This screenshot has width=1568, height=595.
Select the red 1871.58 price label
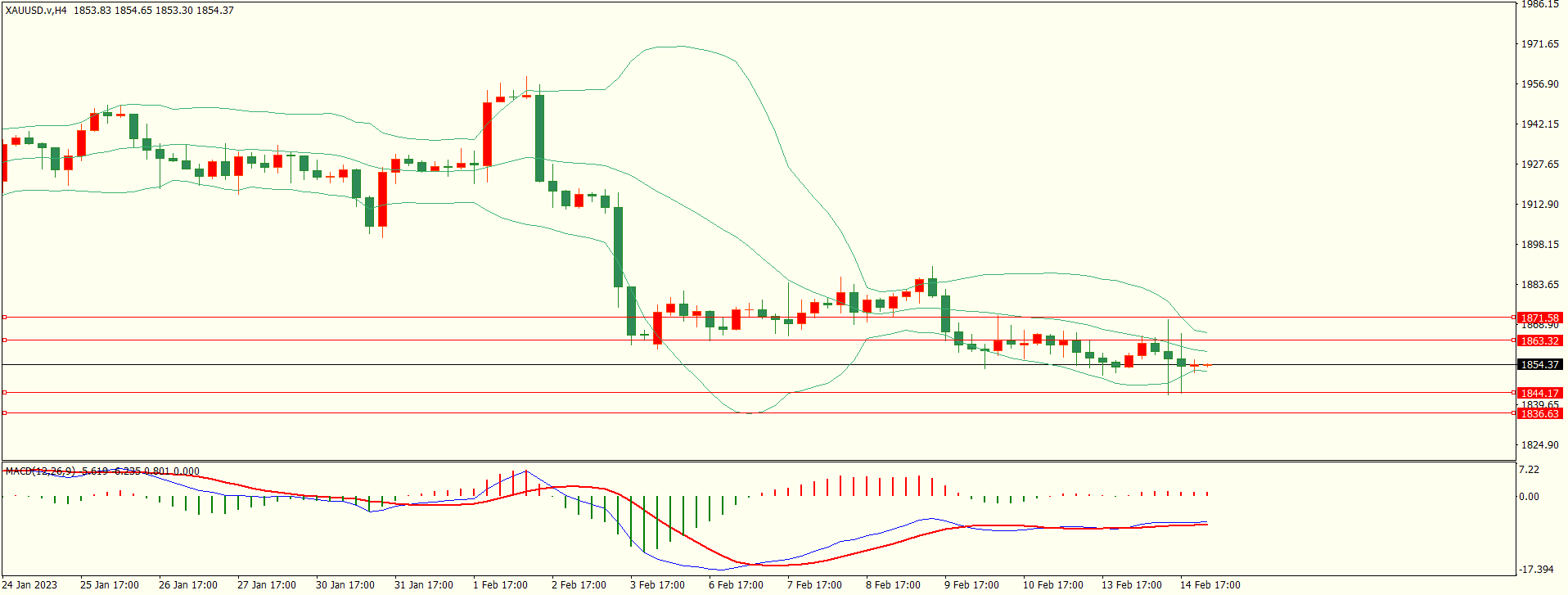(1539, 318)
